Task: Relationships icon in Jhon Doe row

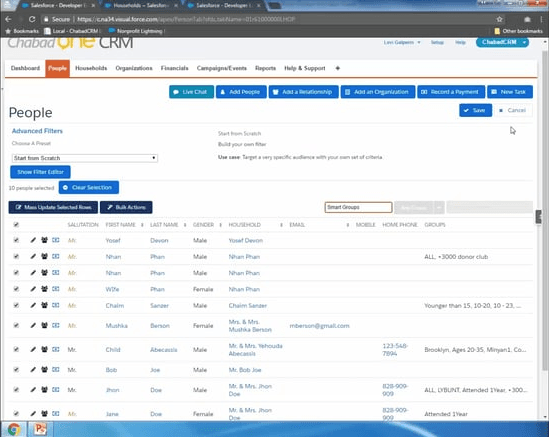Action: [x=44, y=390]
